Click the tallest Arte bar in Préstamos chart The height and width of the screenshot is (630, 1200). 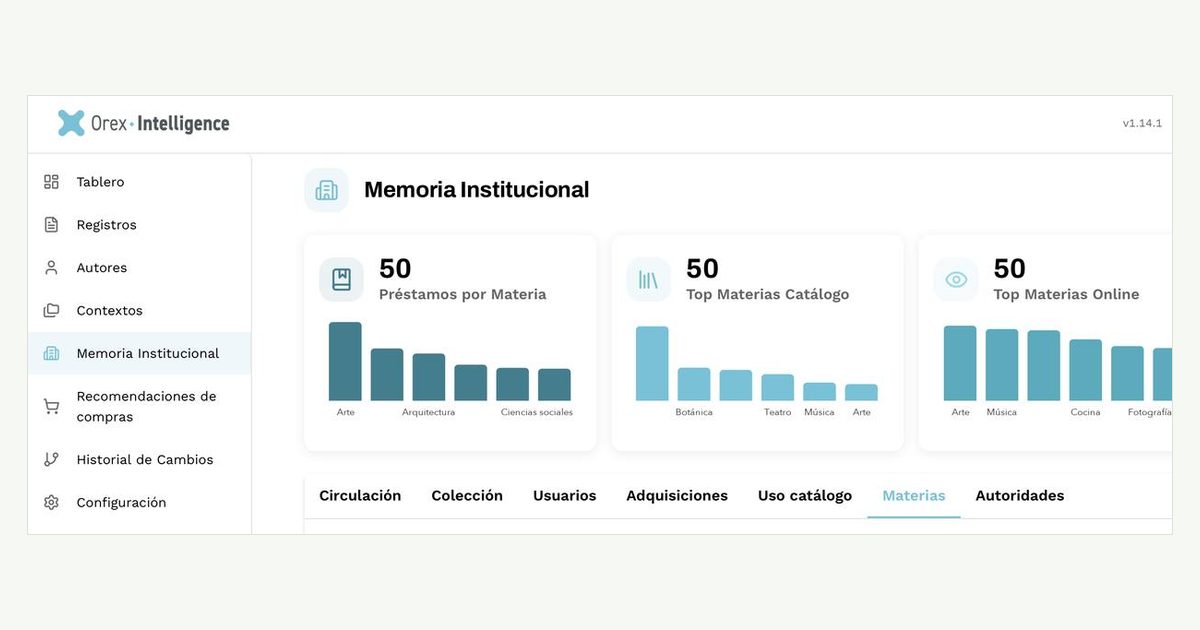coord(345,361)
